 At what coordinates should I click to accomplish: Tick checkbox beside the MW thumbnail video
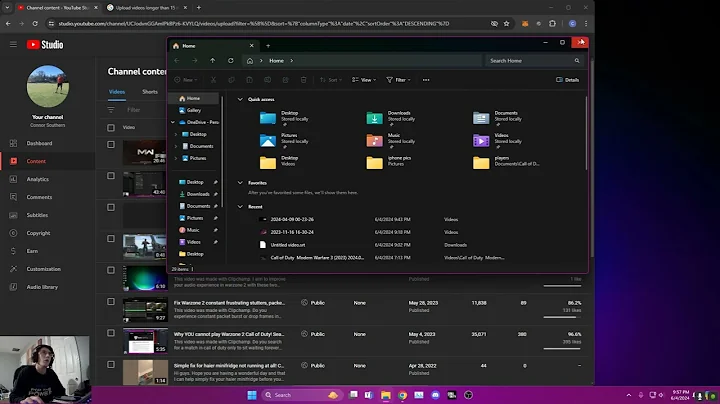tap(111, 145)
